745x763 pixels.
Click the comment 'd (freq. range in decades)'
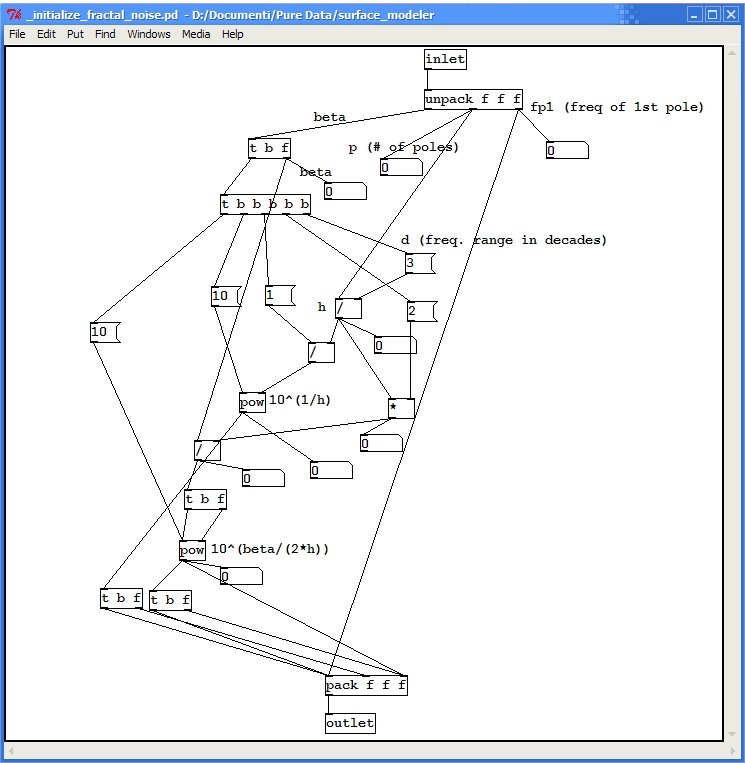(504, 240)
